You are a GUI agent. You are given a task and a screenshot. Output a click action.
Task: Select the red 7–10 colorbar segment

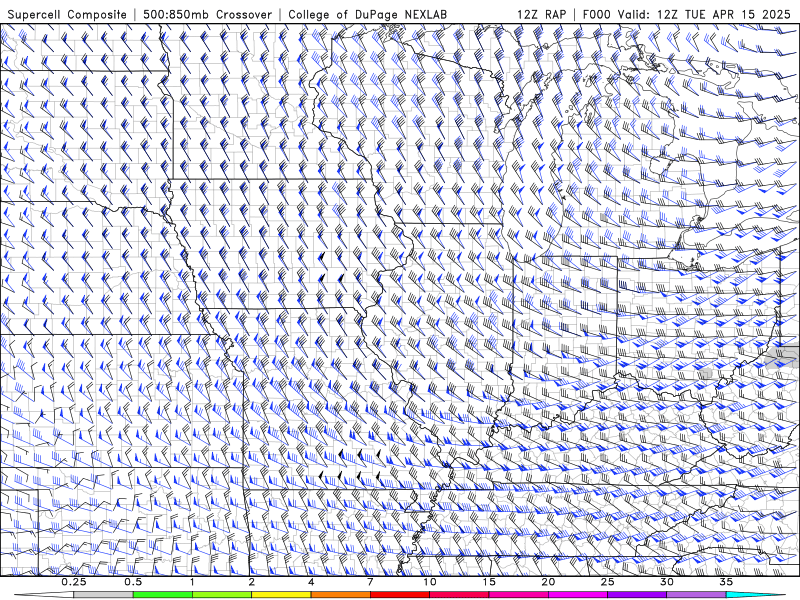tap(399, 595)
